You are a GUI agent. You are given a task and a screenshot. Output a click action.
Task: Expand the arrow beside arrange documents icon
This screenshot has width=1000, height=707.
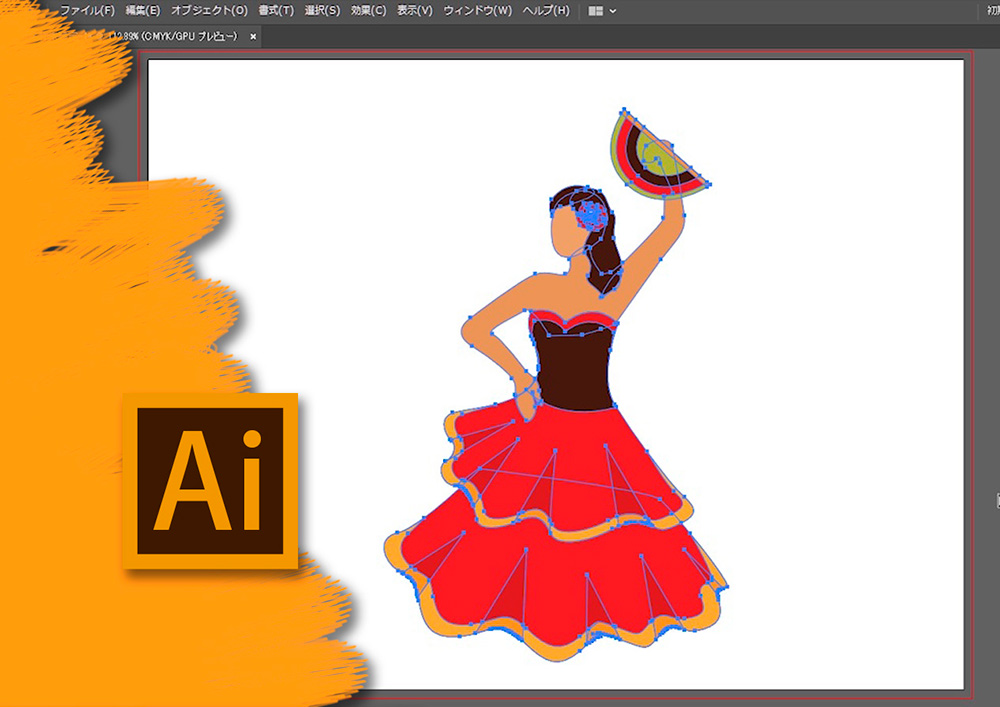click(613, 11)
